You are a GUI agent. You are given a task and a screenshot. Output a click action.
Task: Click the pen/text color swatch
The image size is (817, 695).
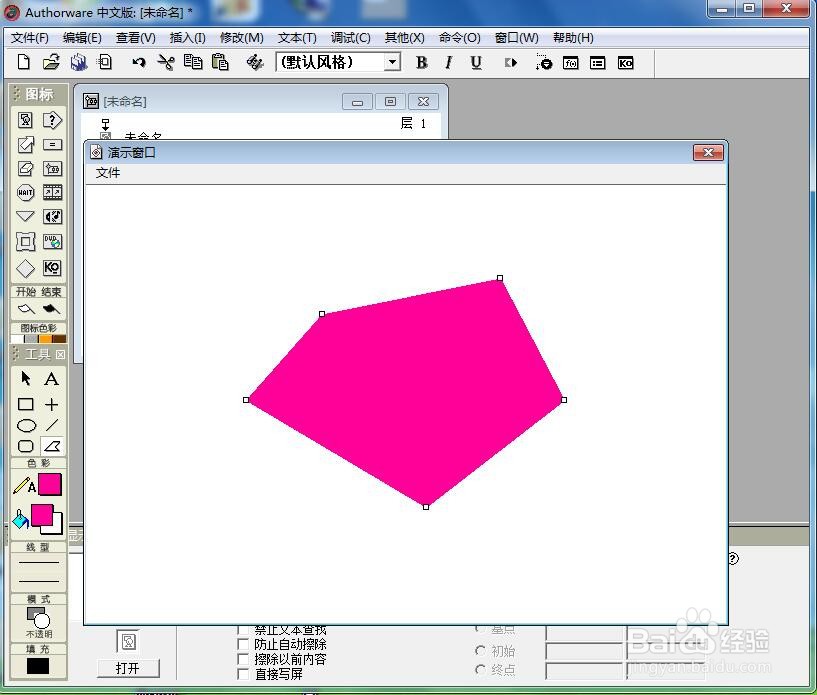50,484
